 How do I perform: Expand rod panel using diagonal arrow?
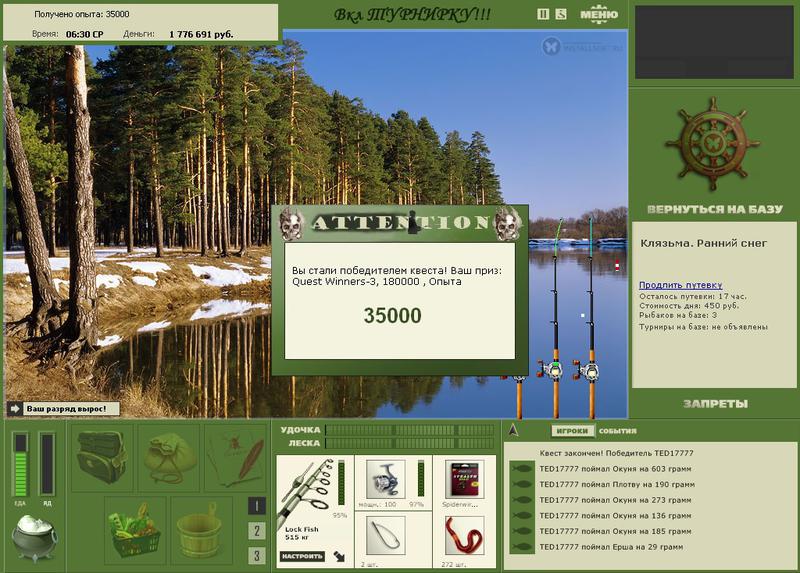pos(339,556)
